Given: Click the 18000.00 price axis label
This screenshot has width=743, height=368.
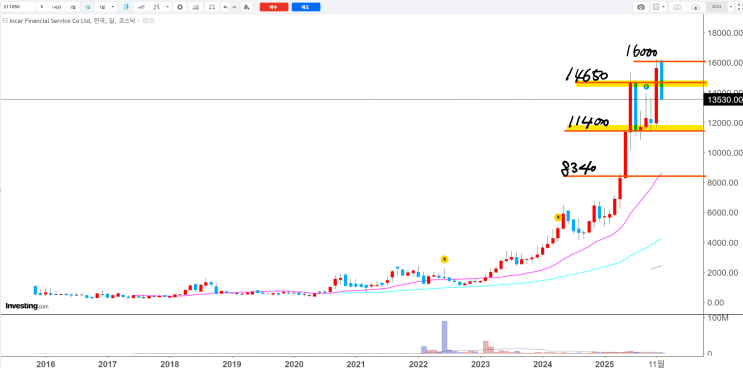Looking at the screenshot, I should coord(725,33).
